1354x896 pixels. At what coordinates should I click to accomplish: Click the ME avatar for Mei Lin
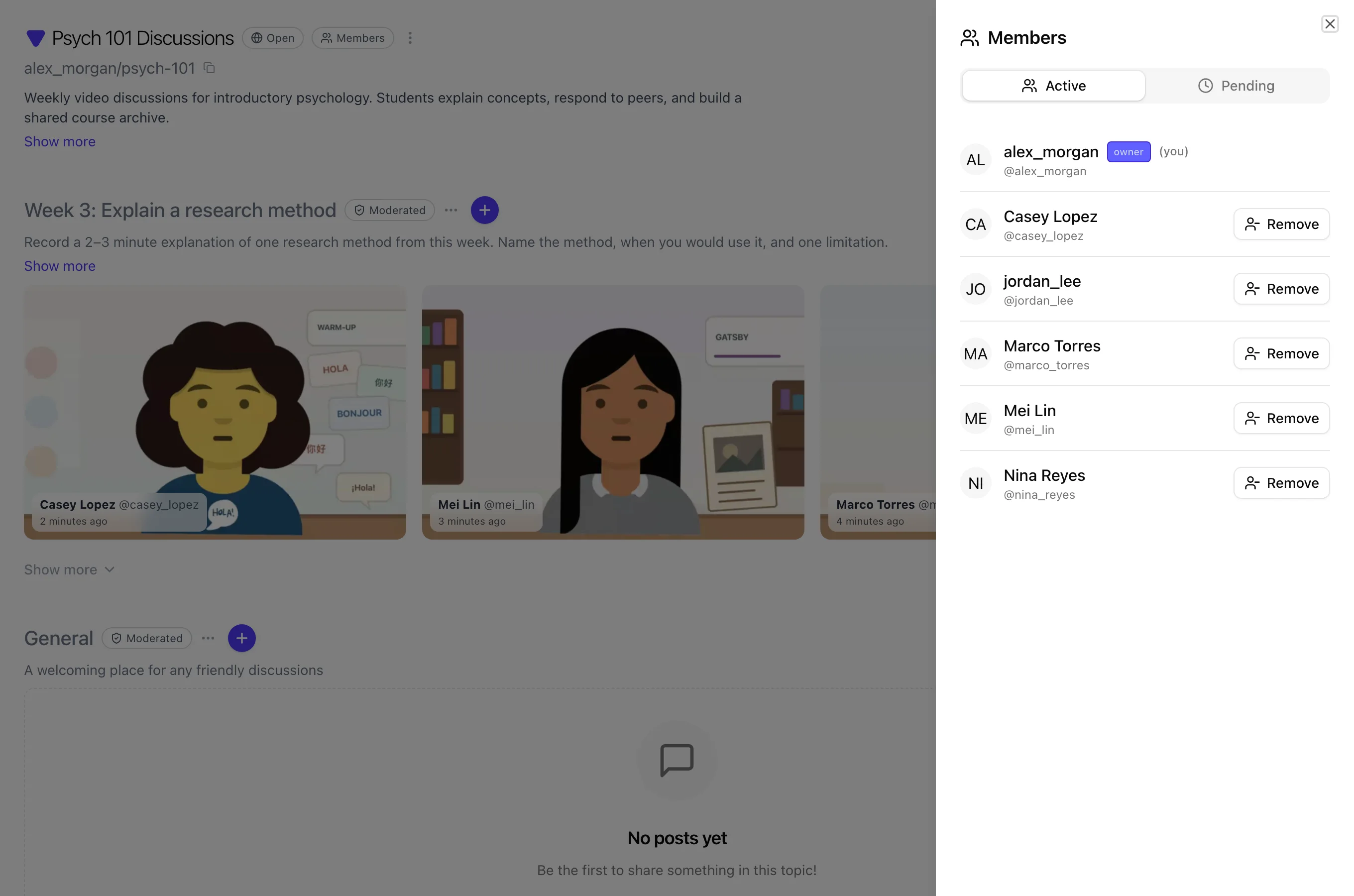(975, 418)
